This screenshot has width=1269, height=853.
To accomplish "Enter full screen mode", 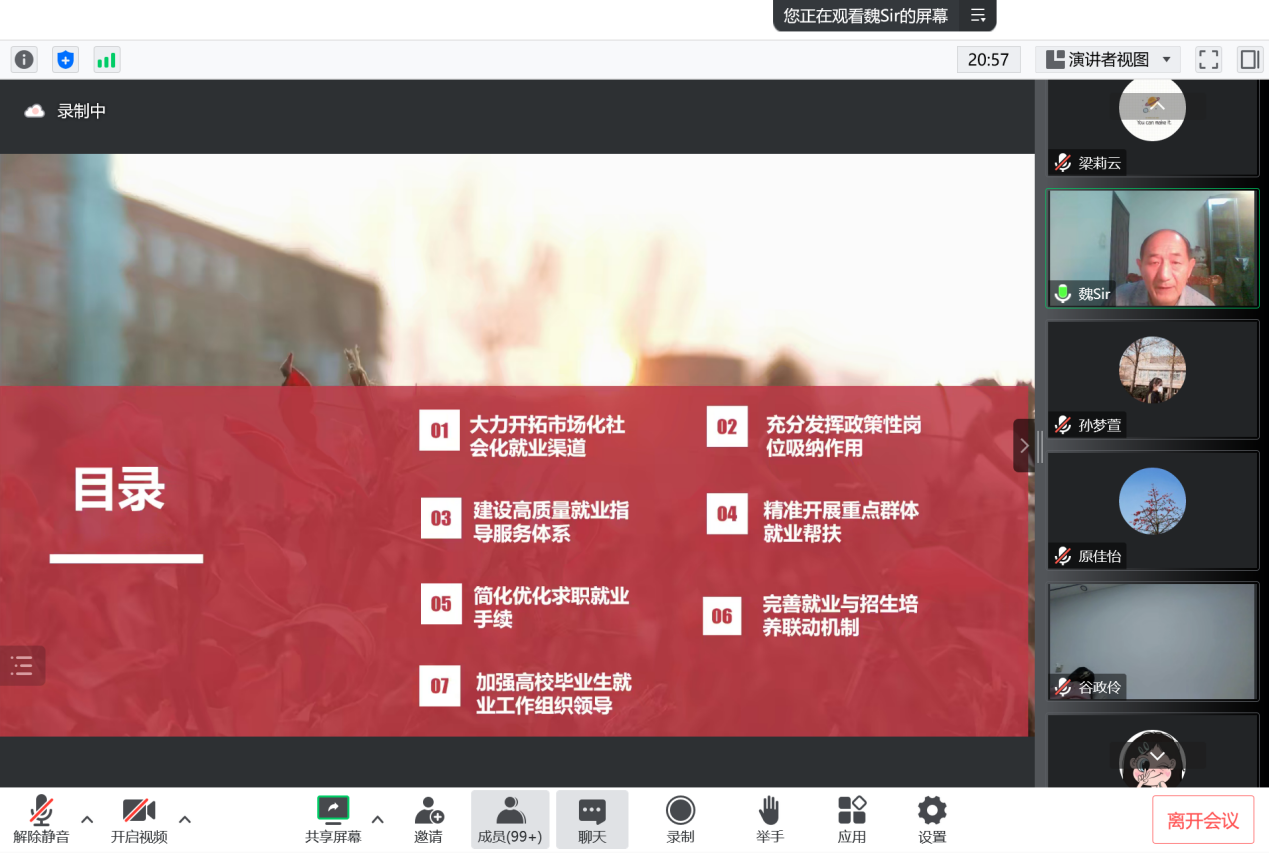I will (x=1209, y=59).
